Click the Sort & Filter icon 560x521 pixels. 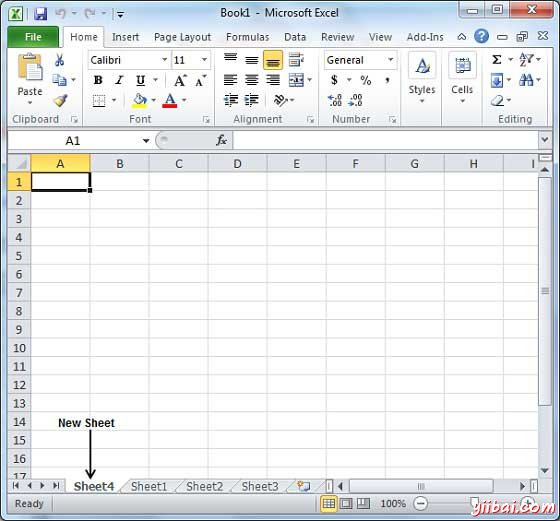pyautogui.click(x=526, y=59)
